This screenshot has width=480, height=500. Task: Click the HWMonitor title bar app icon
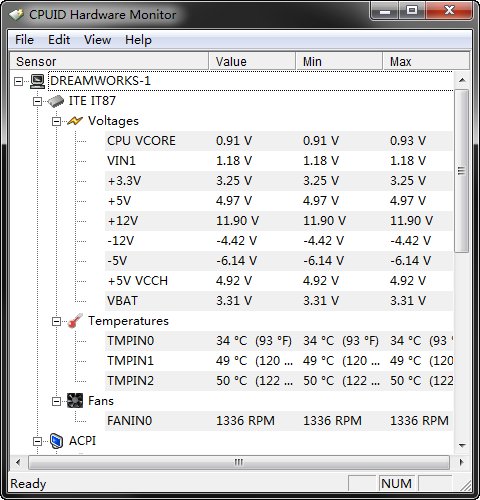click(x=17, y=15)
